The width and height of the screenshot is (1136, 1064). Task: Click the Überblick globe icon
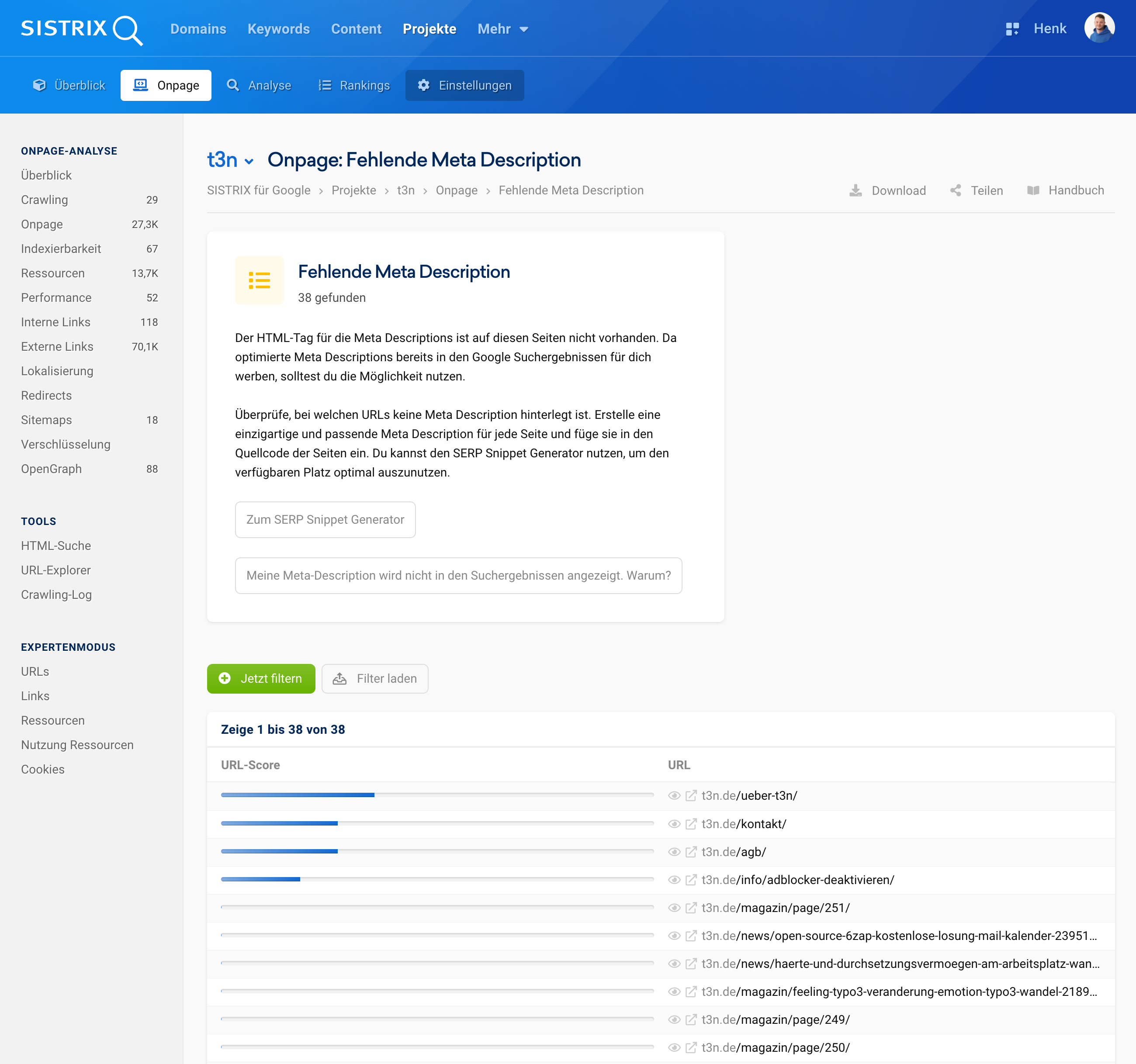pyautogui.click(x=38, y=85)
